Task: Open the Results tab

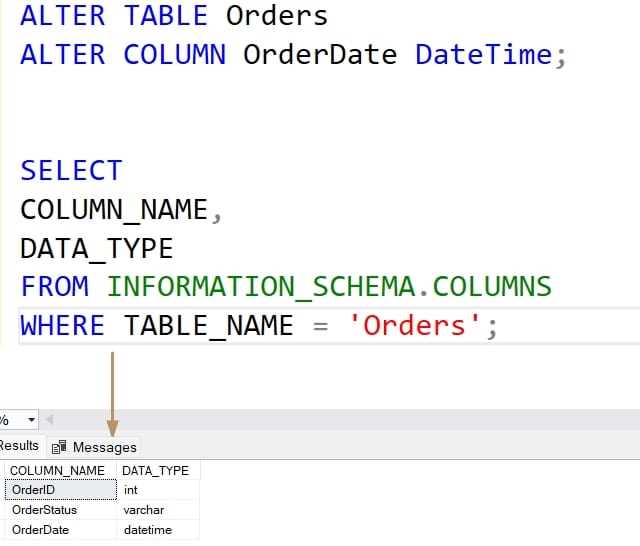Action: point(20,446)
